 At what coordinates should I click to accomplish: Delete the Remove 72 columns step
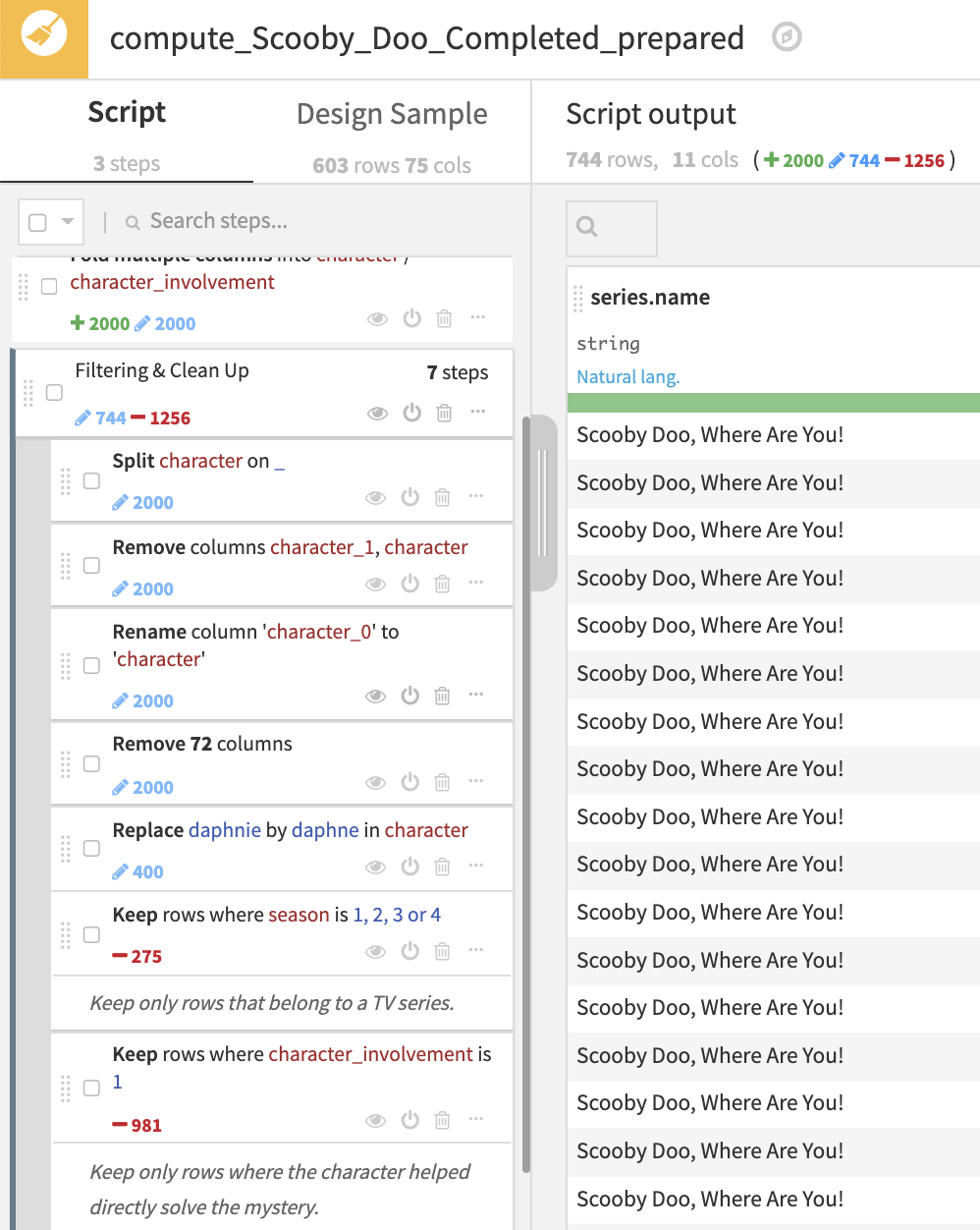coord(442,782)
